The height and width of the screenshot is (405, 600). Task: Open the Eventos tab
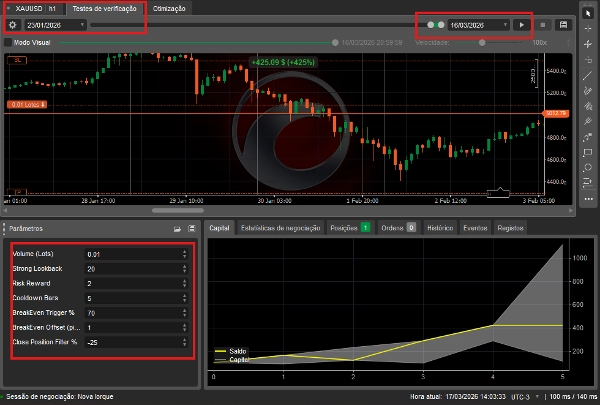(475, 228)
